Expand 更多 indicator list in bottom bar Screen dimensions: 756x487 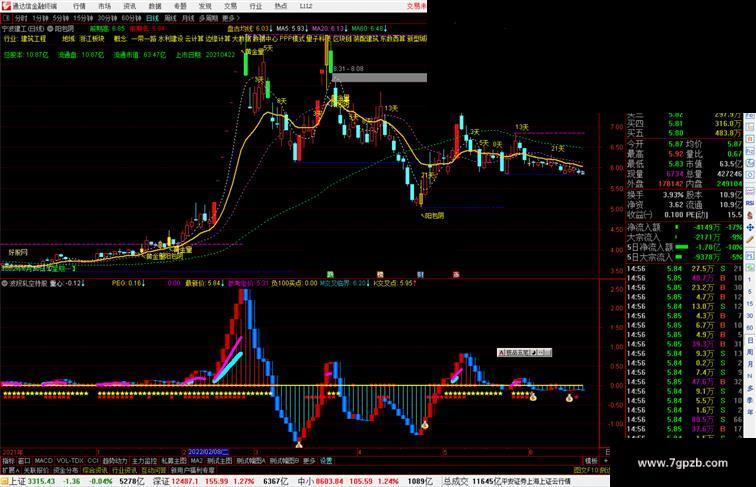tap(309, 461)
